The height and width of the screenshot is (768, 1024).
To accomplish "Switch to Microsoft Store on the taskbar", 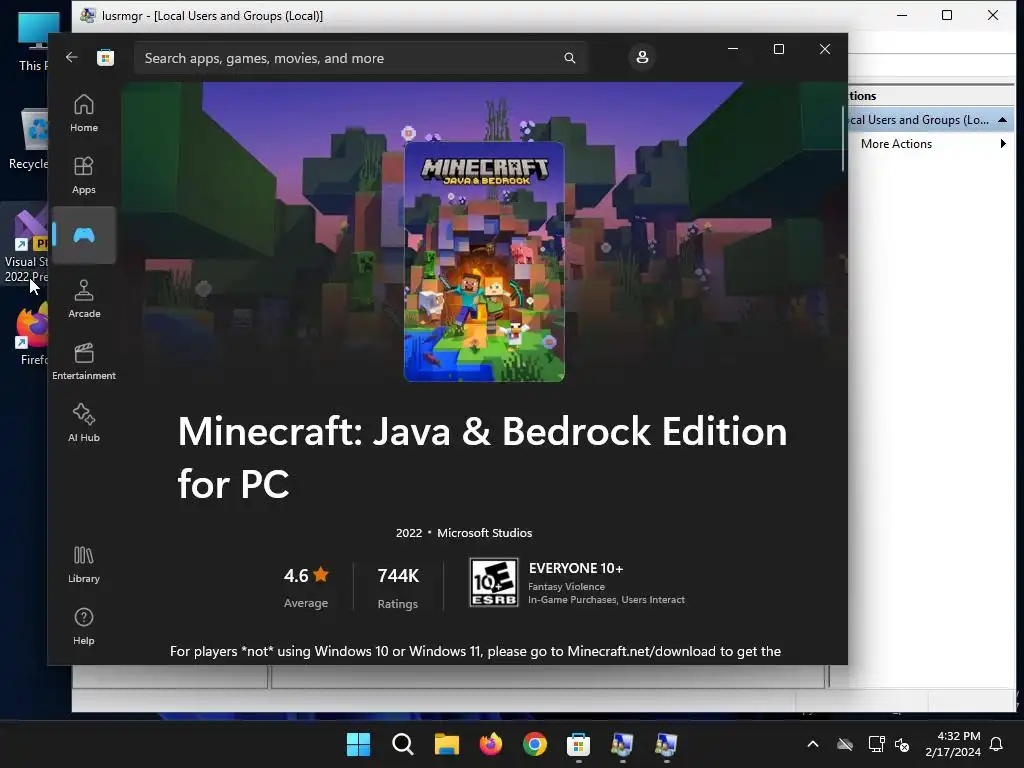I will [x=579, y=744].
